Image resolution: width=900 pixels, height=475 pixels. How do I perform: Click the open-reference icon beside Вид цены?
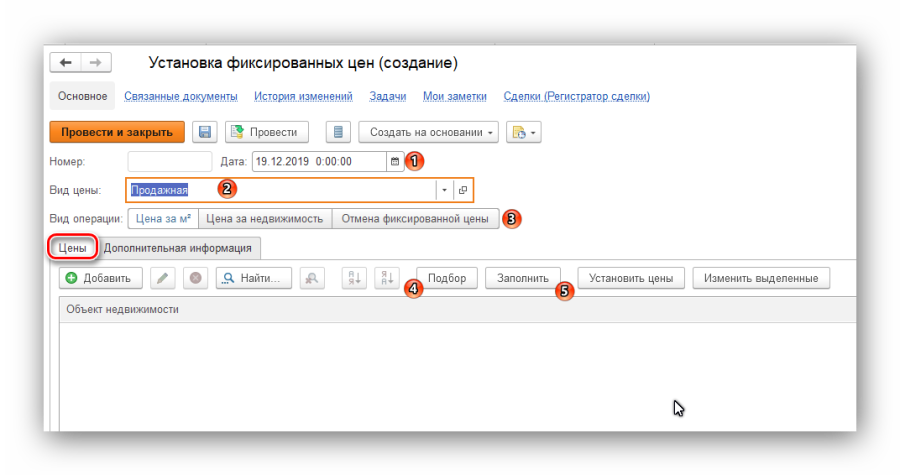[462, 190]
